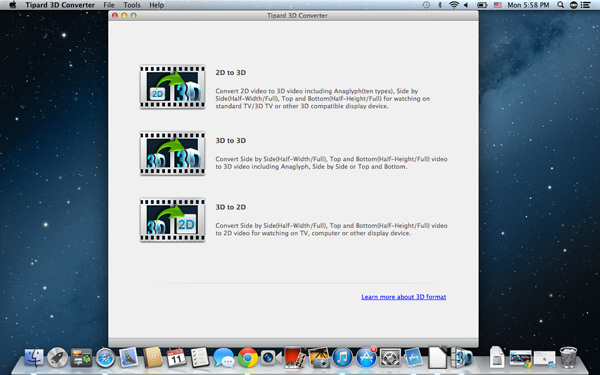Zoom window with the green button
The image size is (600, 375).
[134, 15]
